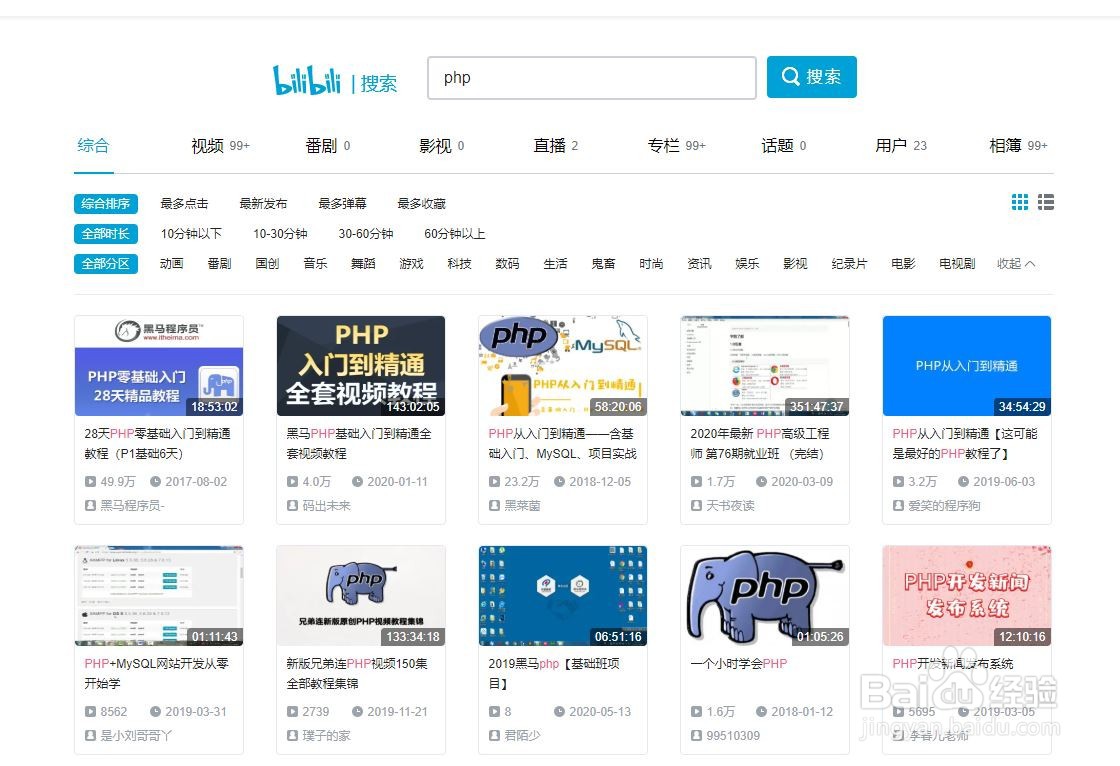
Task: Open the 用户 23 tab
Action: [x=900, y=146]
